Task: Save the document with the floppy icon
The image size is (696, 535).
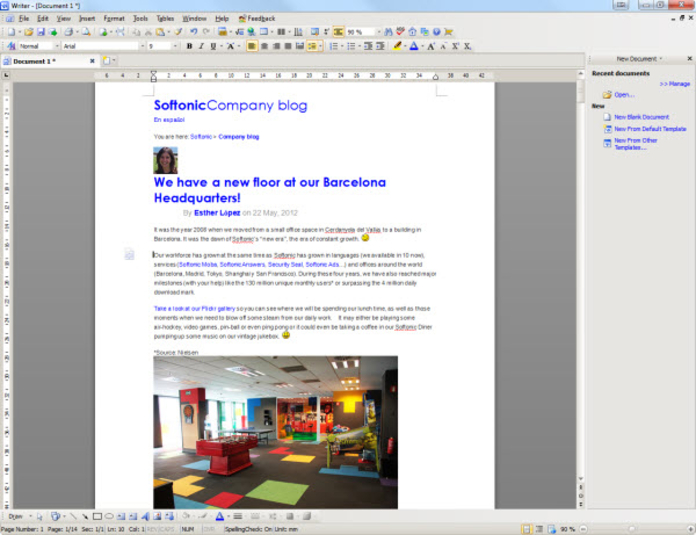Action: click(41, 32)
